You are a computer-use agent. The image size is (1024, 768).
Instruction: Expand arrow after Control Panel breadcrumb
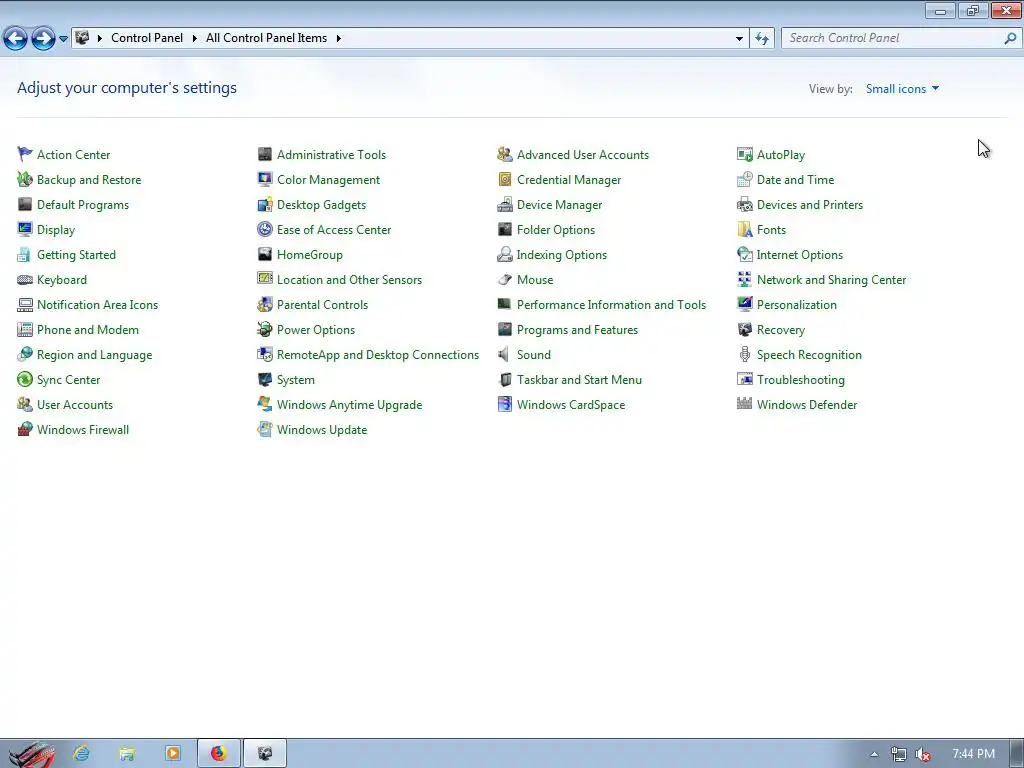coord(194,38)
